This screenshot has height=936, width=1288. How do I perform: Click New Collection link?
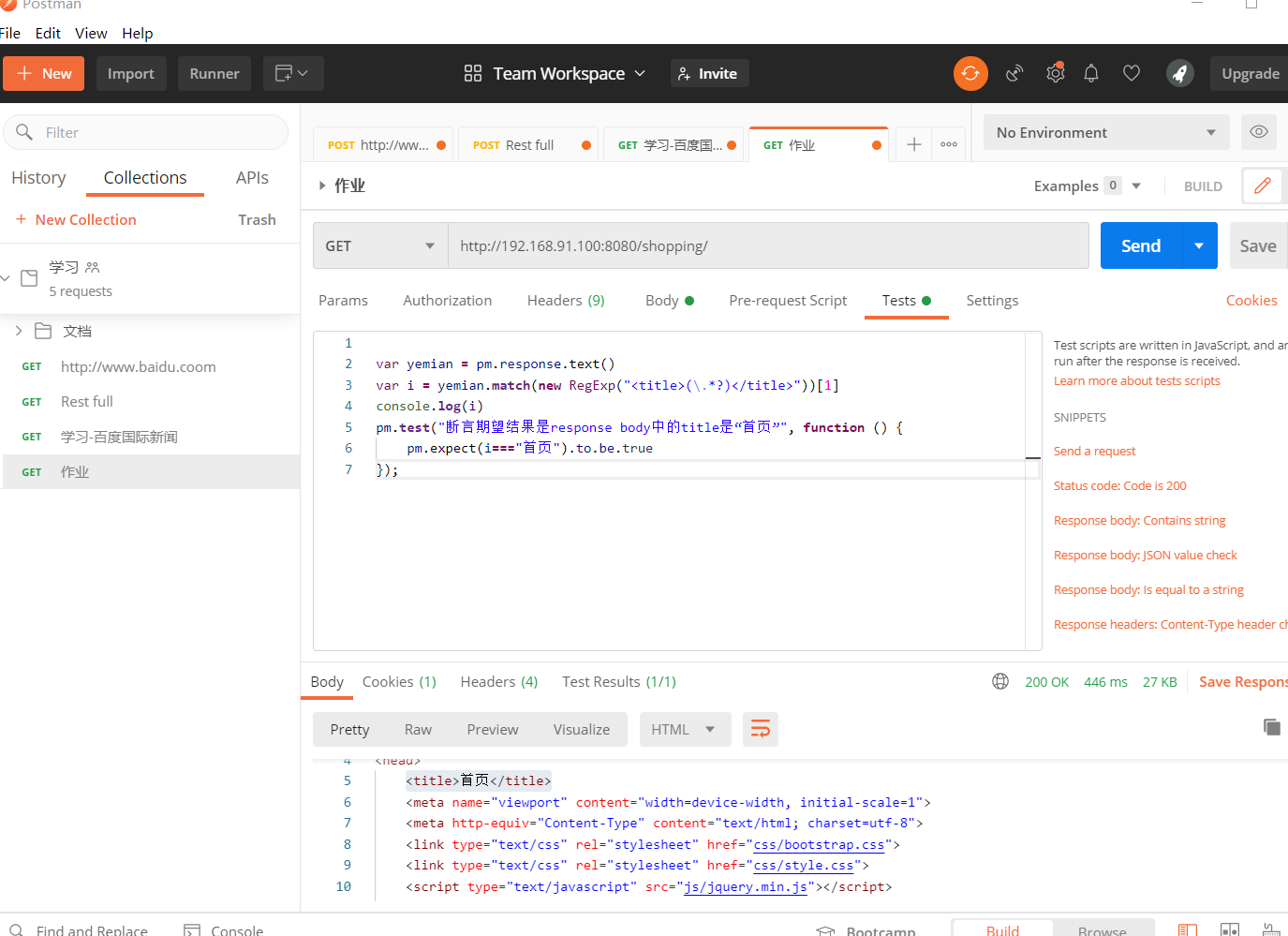pos(76,219)
